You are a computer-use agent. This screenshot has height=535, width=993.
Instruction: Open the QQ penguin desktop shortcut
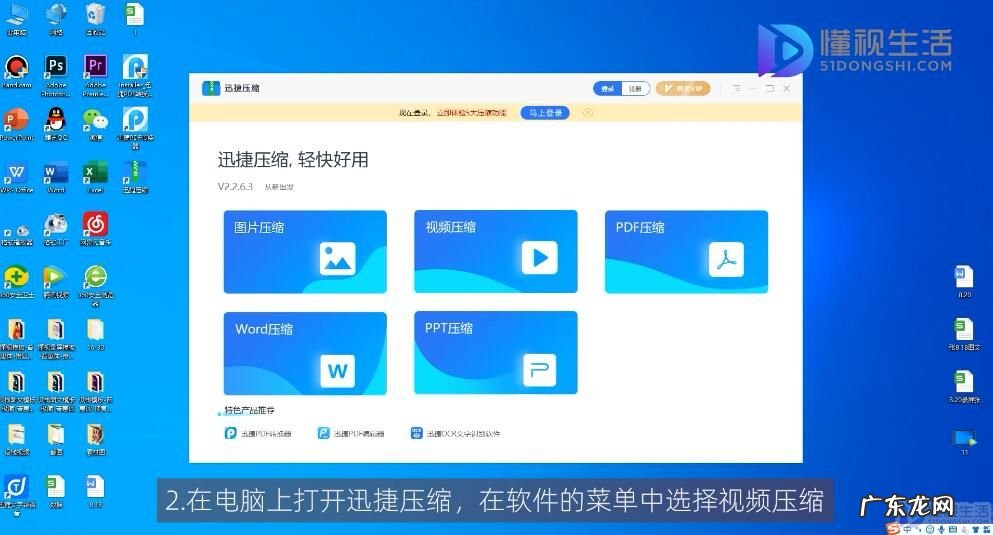pos(56,123)
